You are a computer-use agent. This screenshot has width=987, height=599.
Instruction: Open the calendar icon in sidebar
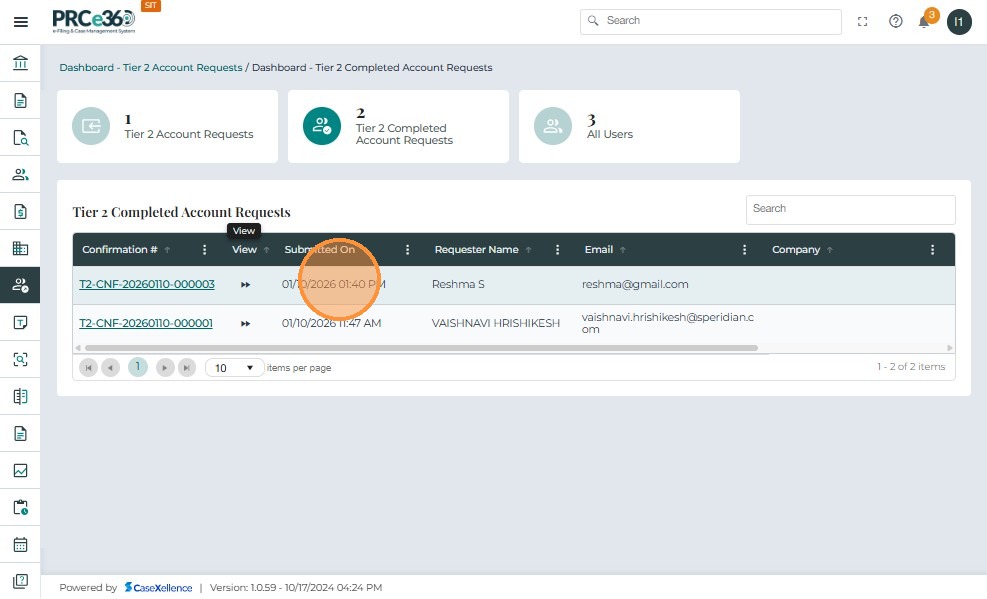[20, 545]
